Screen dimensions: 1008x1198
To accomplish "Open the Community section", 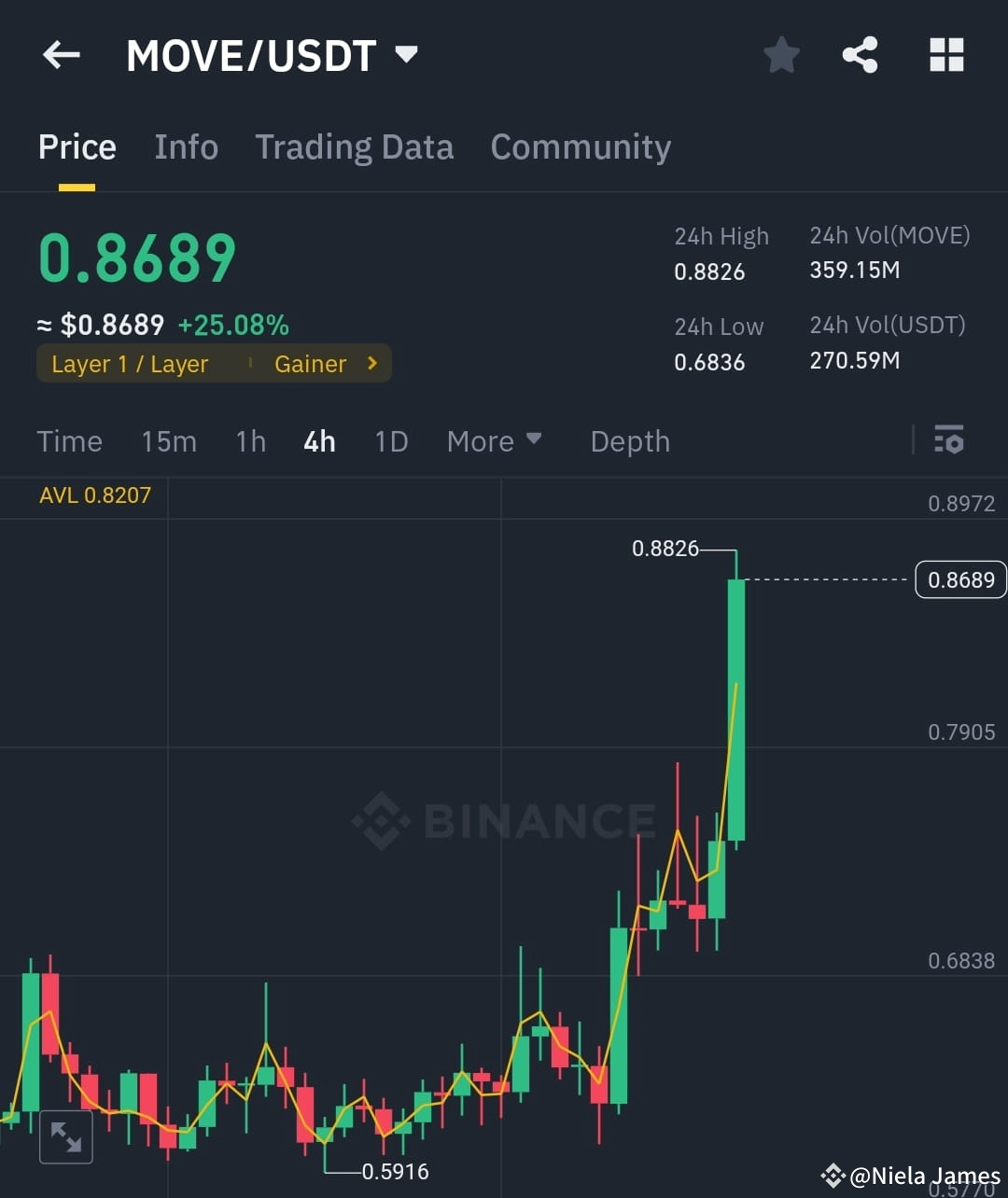I will click(581, 146).
